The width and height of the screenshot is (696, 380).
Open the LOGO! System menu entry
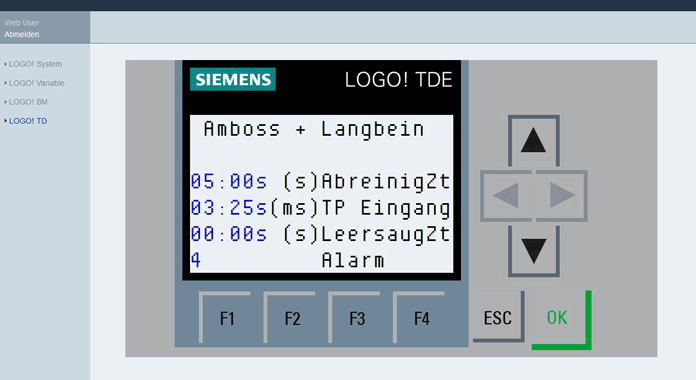[35, 64]
